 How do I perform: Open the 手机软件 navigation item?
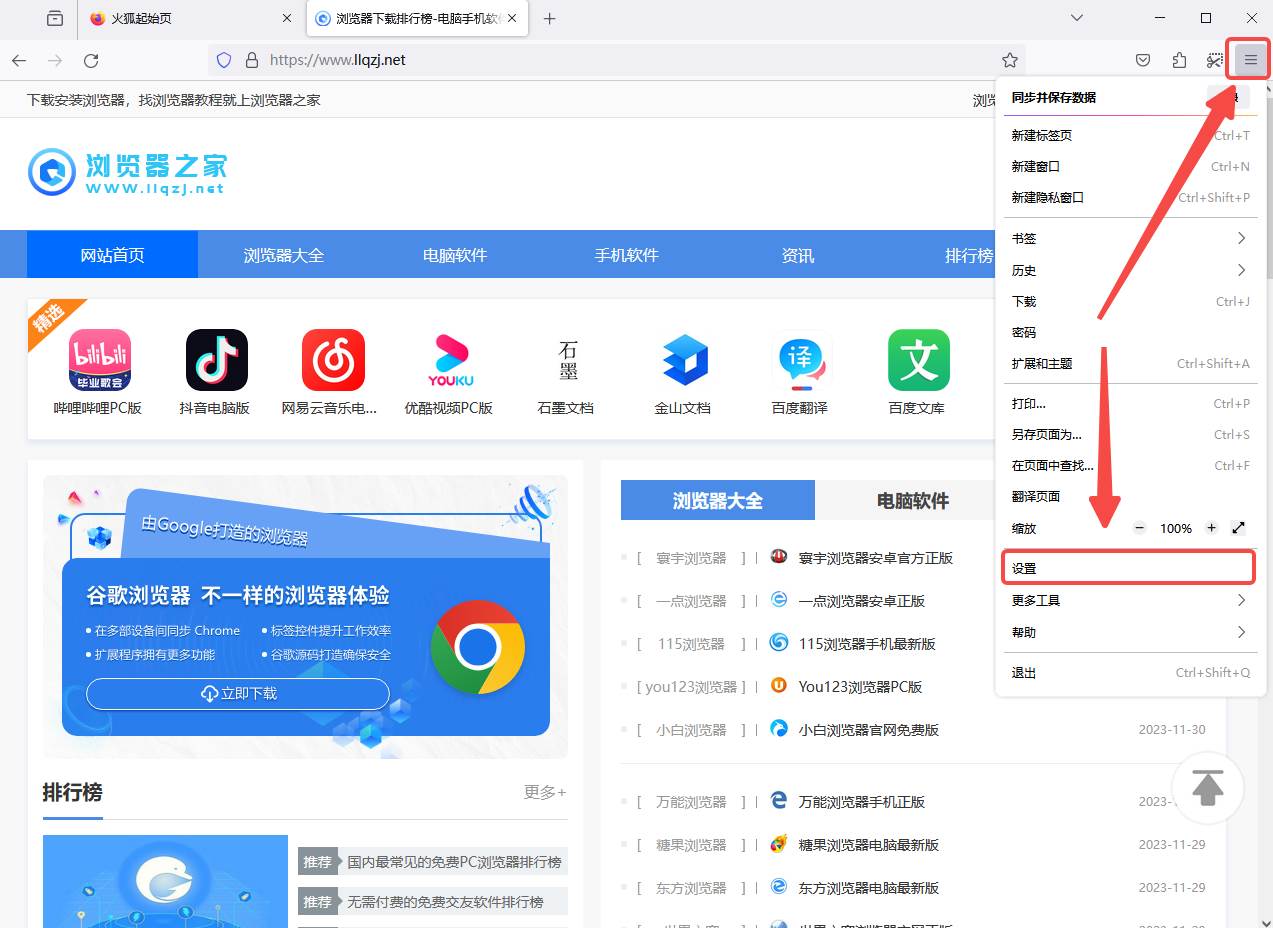pos(627,255)
